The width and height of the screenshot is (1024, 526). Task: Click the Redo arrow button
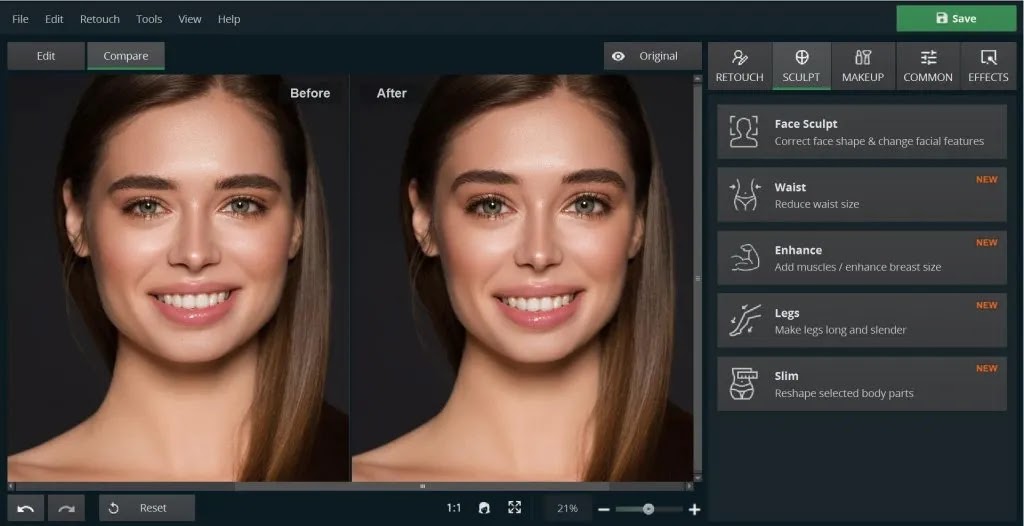coord(66,508)
